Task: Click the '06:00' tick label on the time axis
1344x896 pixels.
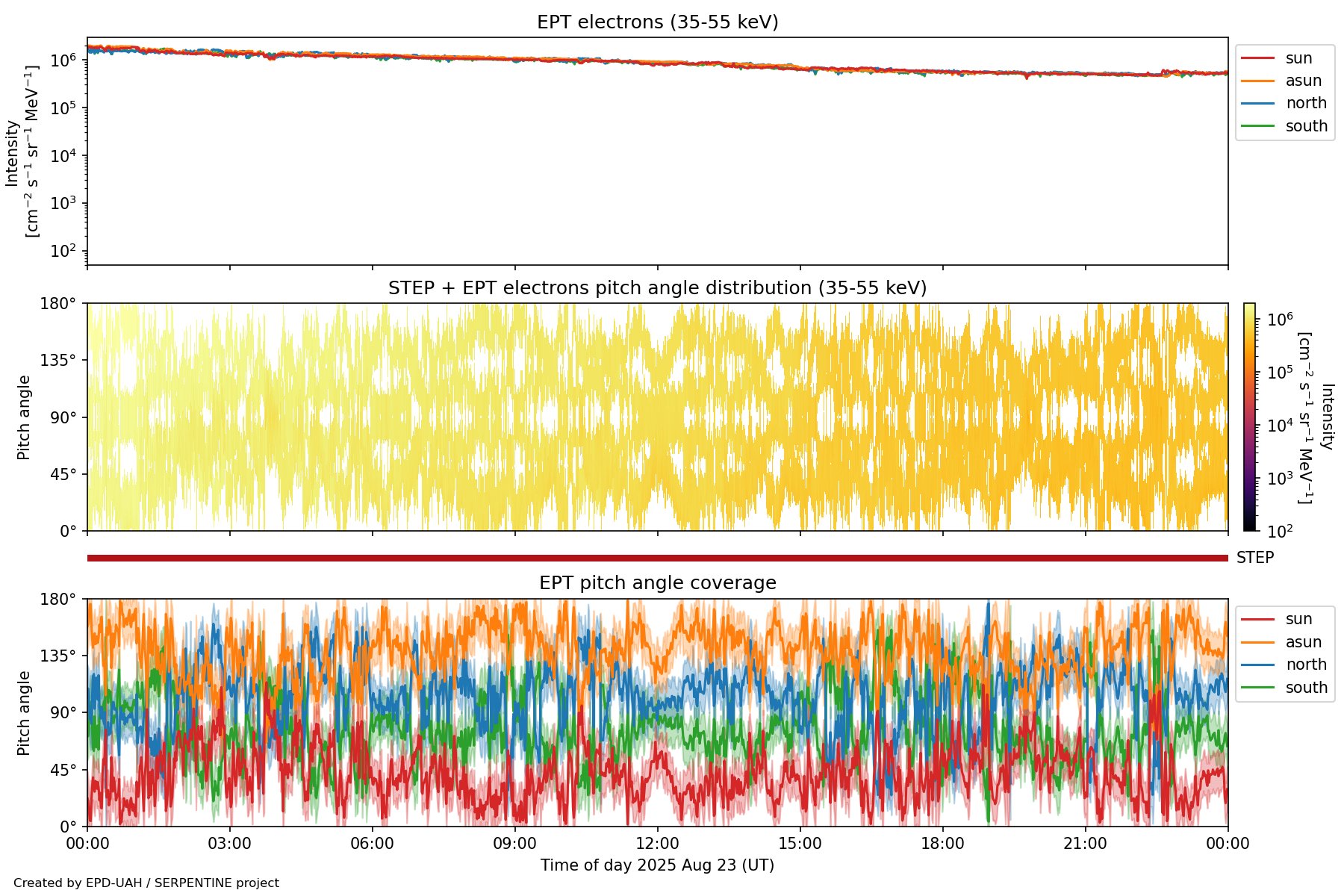Action: tap(372, 844)
